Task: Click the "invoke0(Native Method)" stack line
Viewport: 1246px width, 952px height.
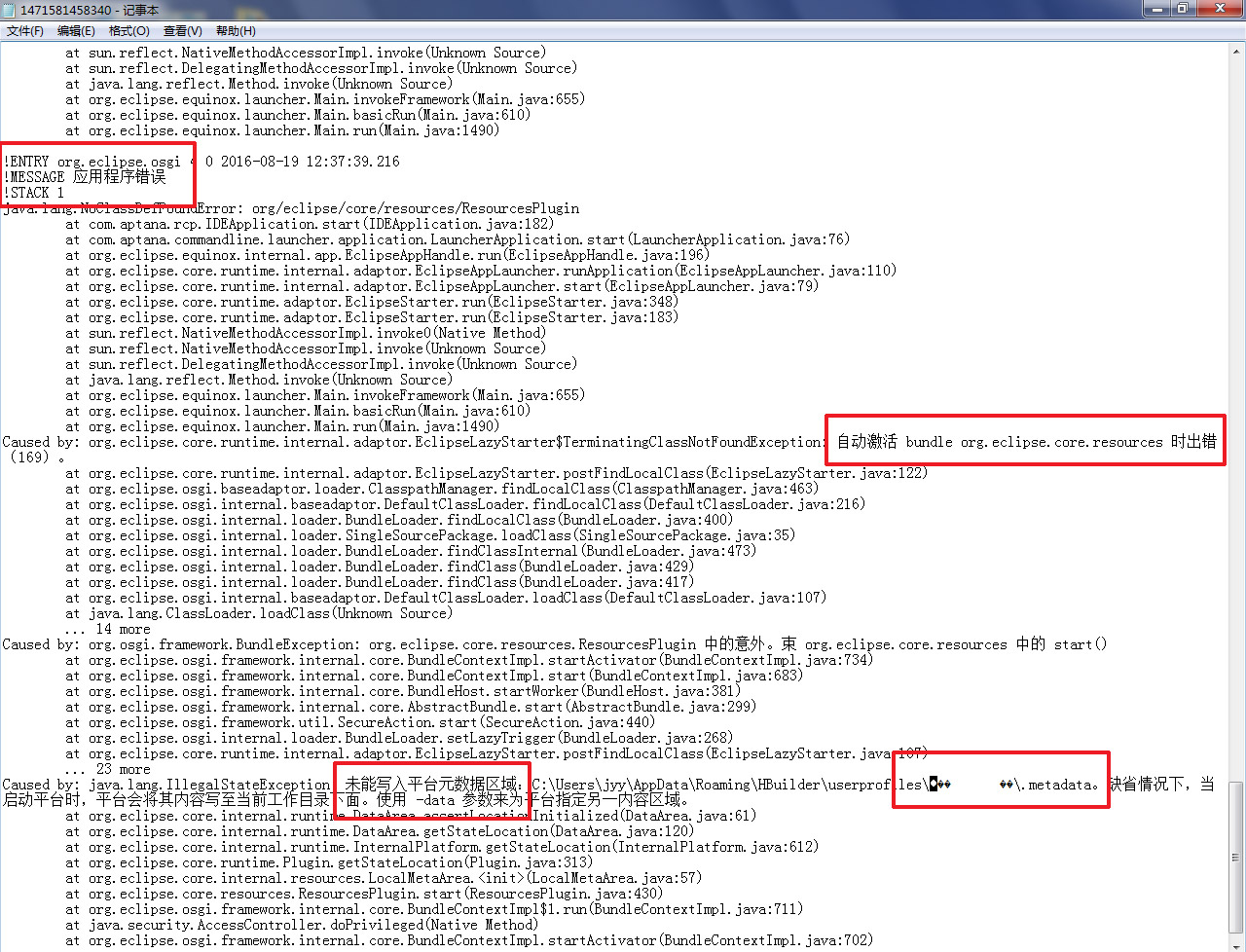Action: tap(306, 333)
